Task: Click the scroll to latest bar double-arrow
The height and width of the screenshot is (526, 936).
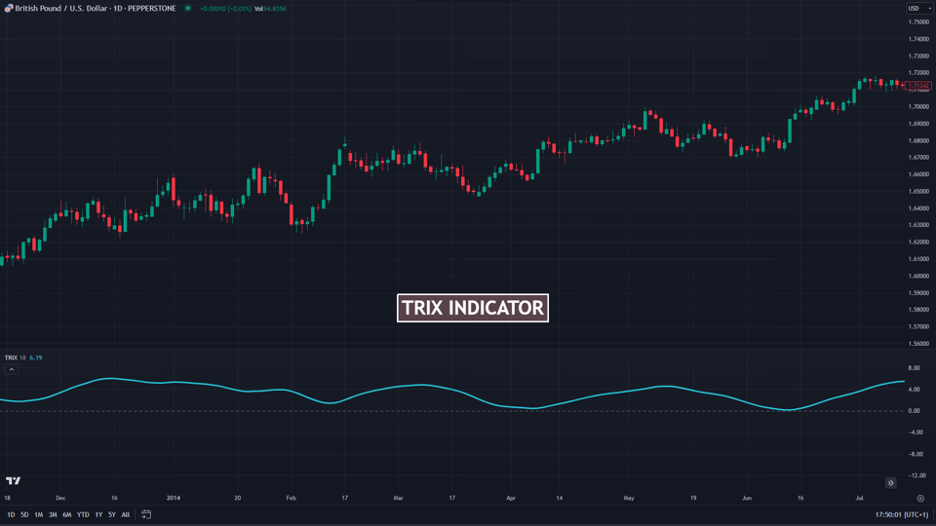Action: 891,482
